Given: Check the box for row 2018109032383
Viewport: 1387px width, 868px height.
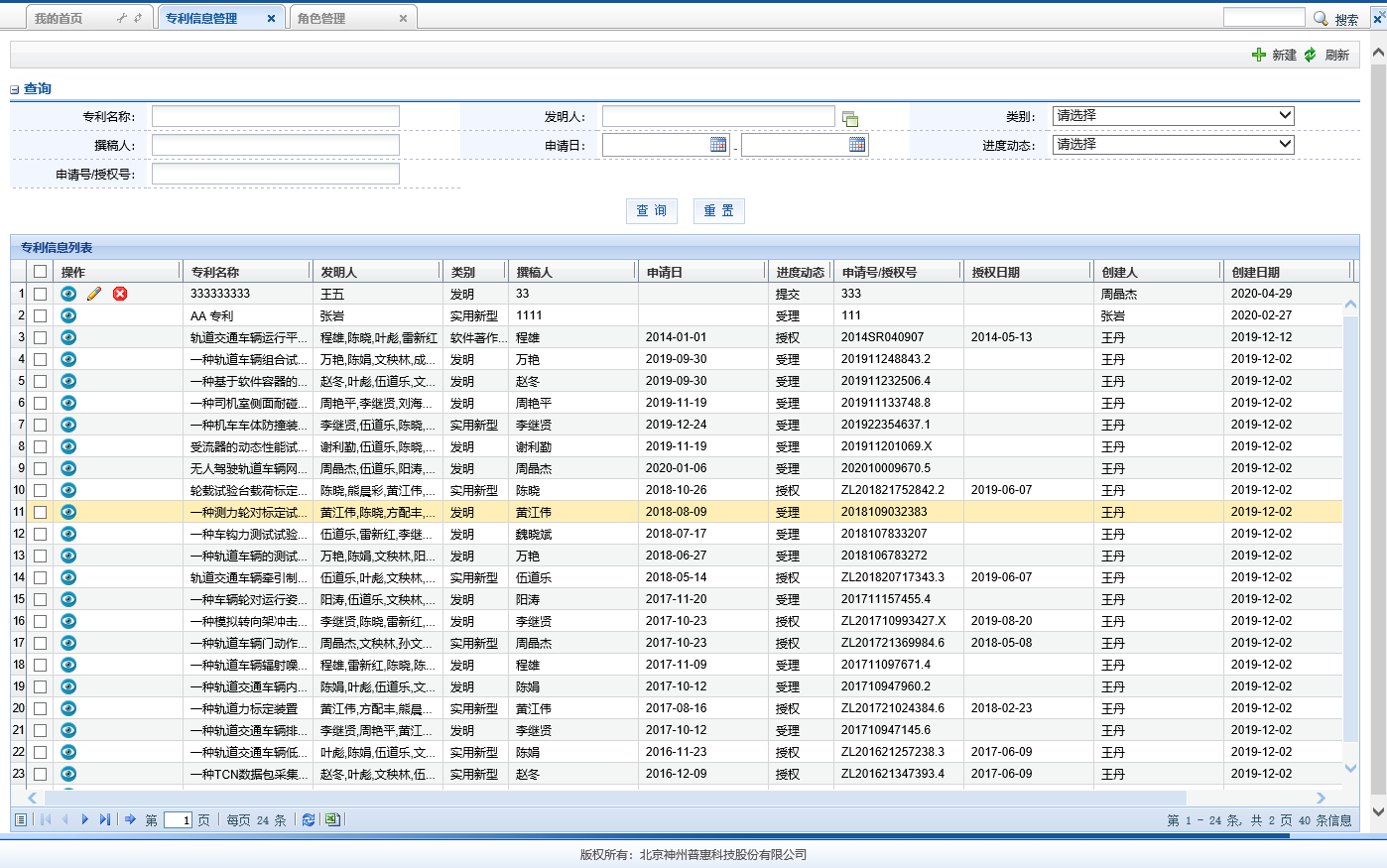Looking at the screenshot, I should click(40, 512).
